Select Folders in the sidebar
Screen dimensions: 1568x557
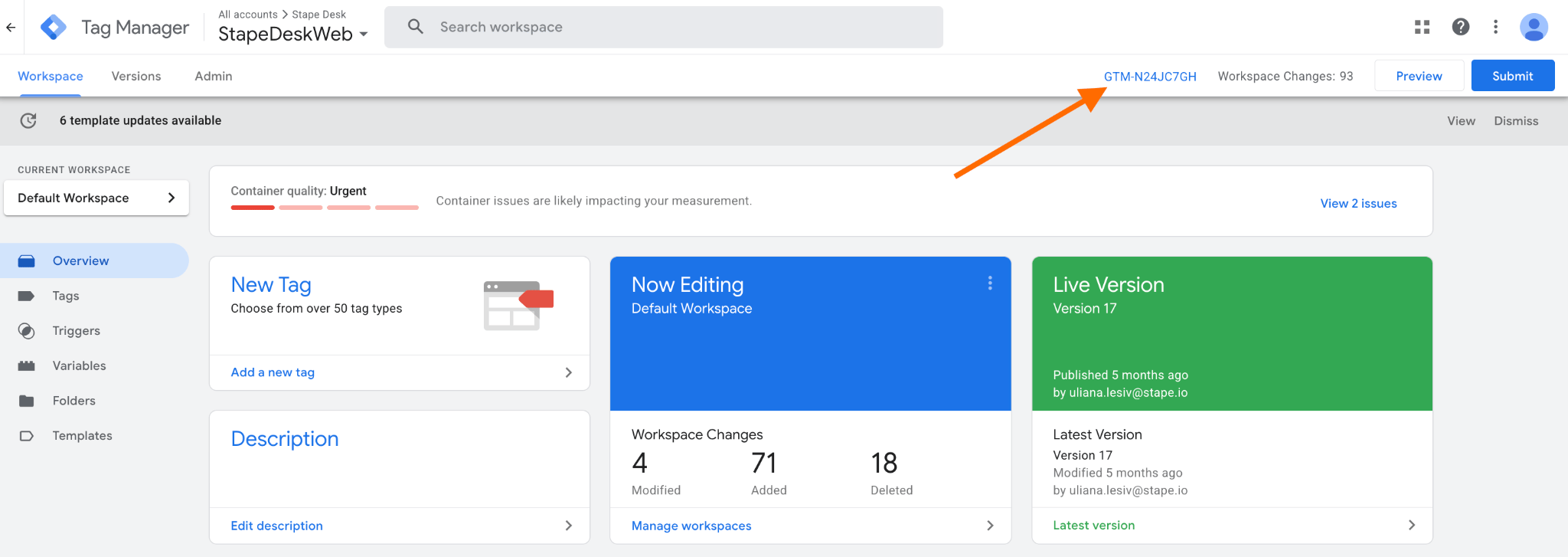coord(74,401)
